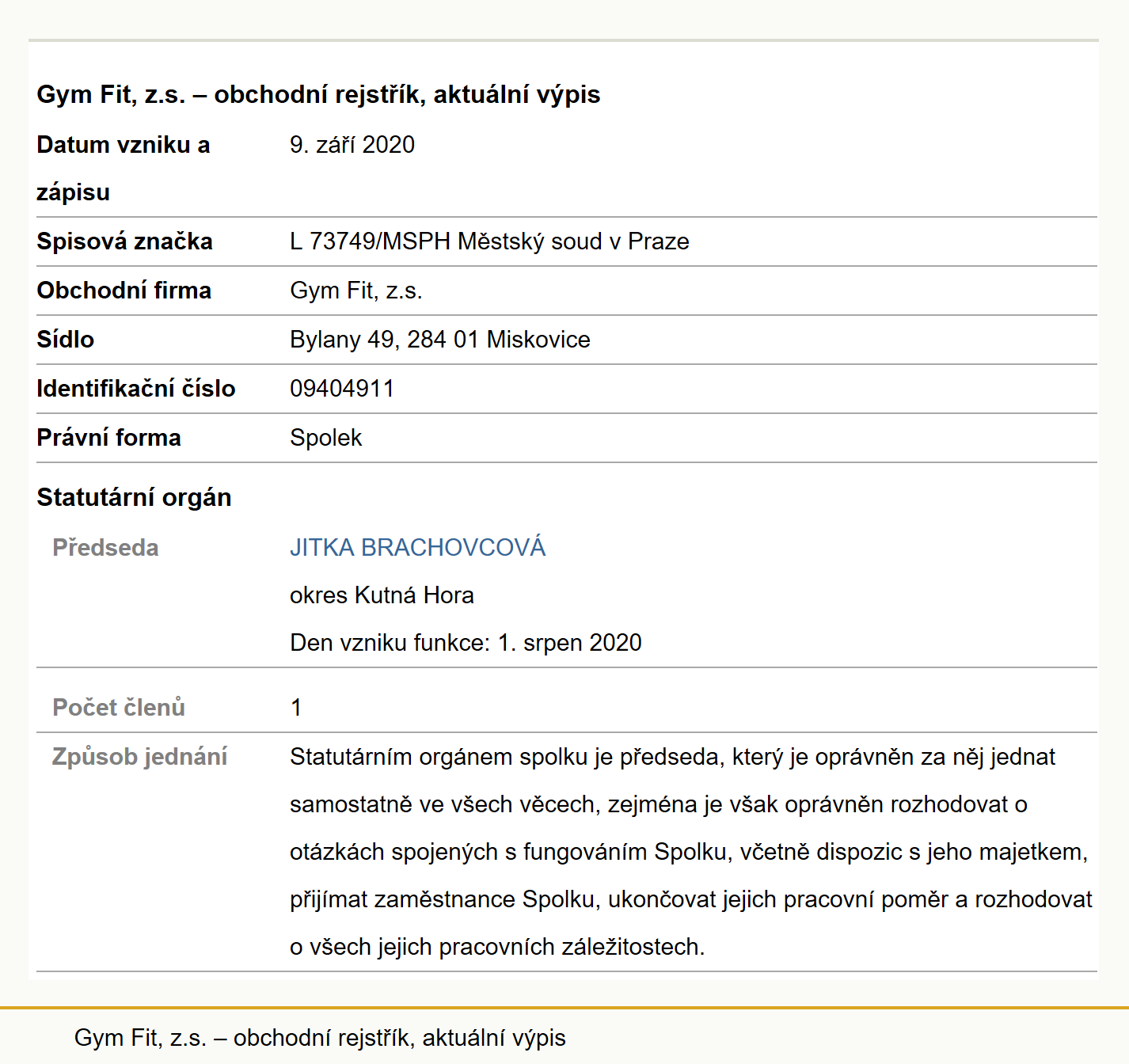The image size is (1129, 1064).
Task: Select the text 'okres Kutná Hora'
Action: (x=382, y=595)
